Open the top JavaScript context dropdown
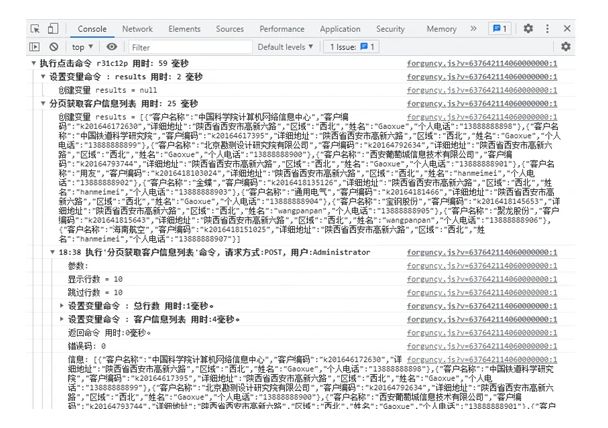This screenshot has width=608, height=428. tap(82, 47)
